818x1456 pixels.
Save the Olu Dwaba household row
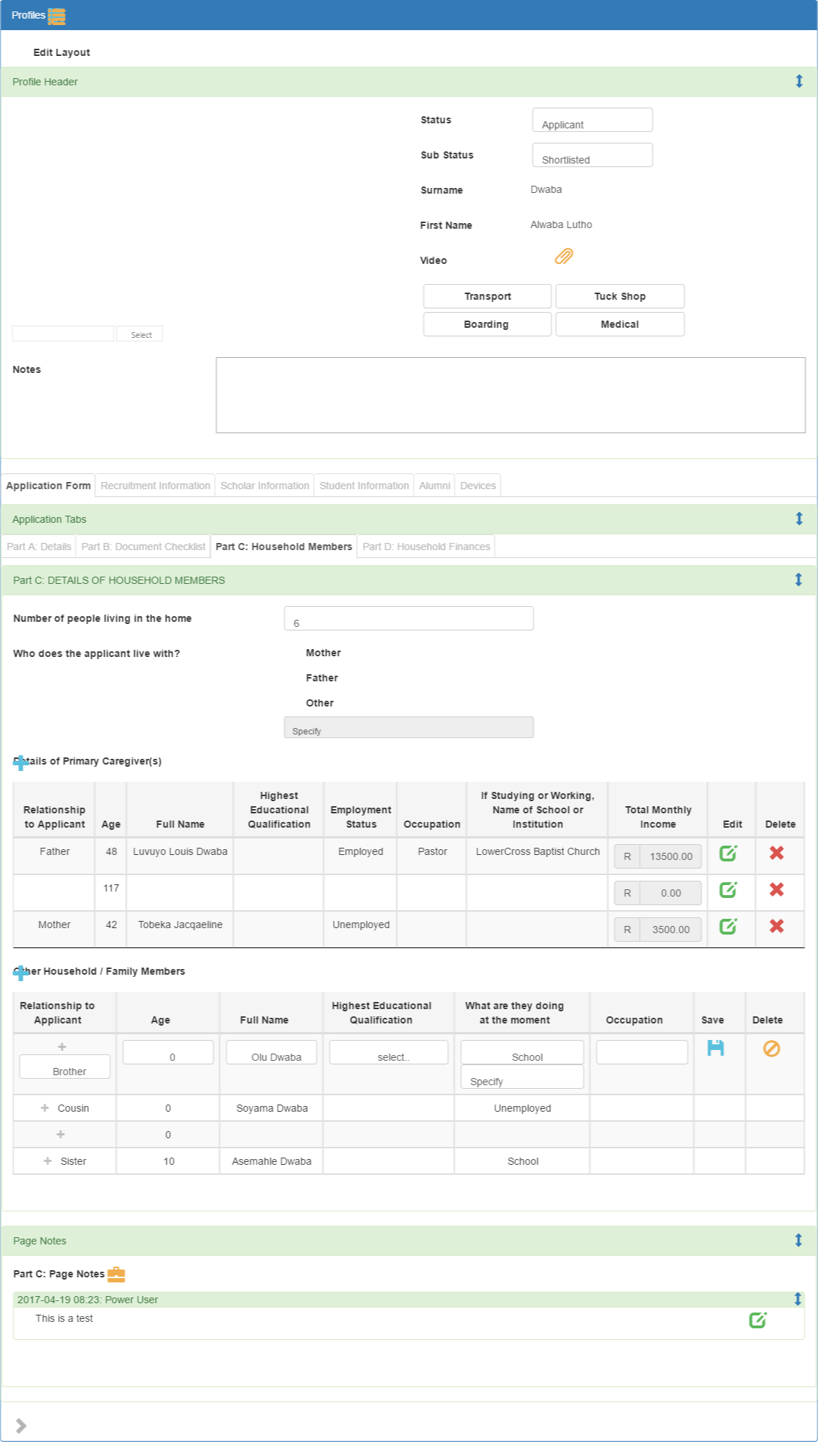[715, 1048]
